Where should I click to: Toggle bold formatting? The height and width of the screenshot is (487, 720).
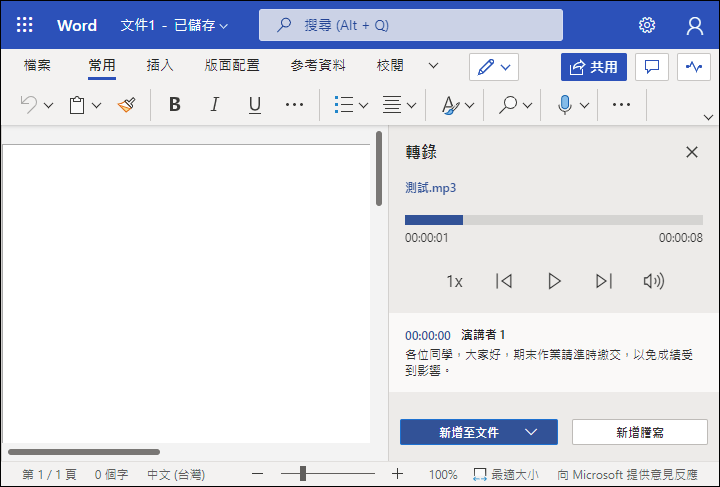click(x=174, y=105)
